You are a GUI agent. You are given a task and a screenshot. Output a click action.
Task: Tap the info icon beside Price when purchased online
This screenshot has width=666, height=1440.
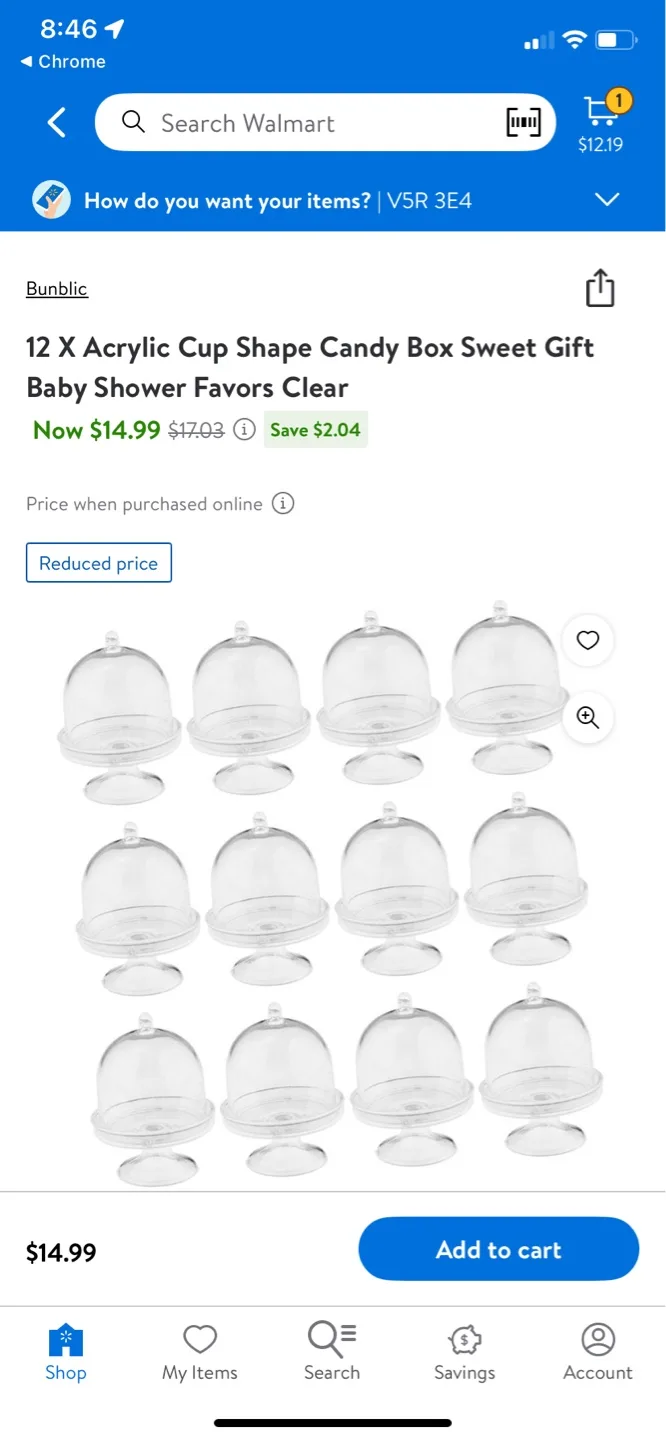(x=283, y=504)
